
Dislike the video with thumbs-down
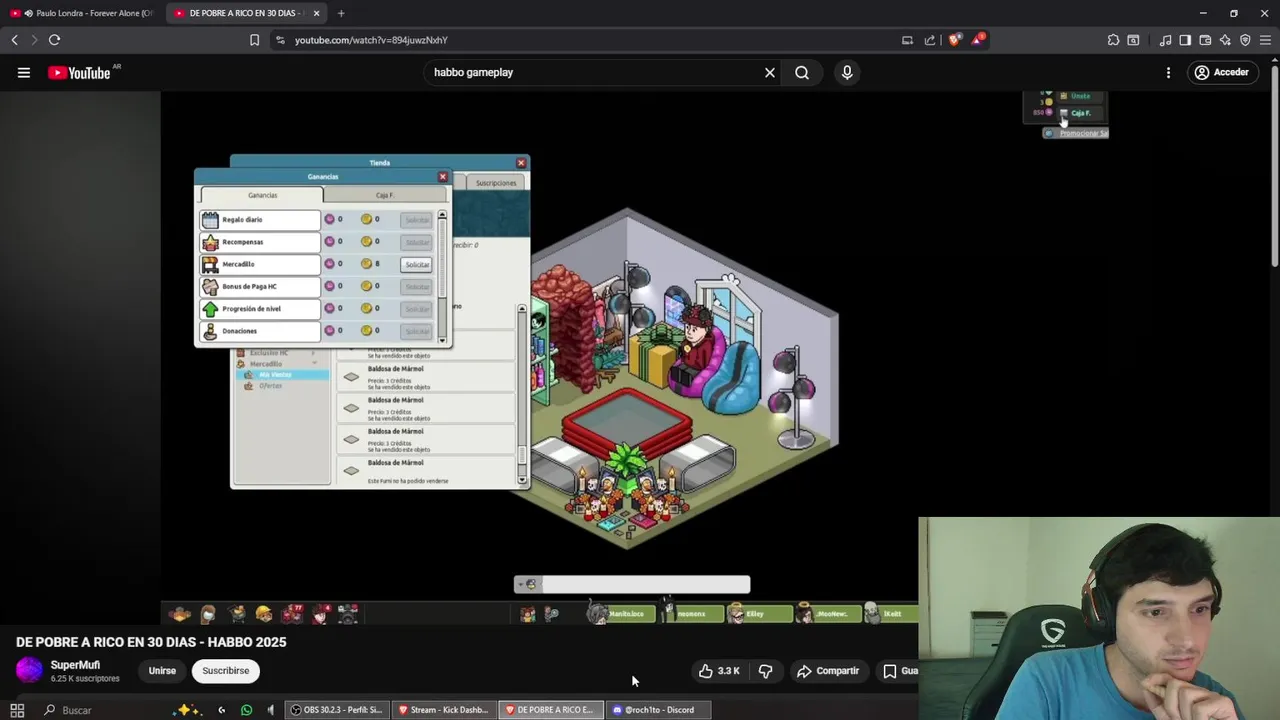click(765, 671)
